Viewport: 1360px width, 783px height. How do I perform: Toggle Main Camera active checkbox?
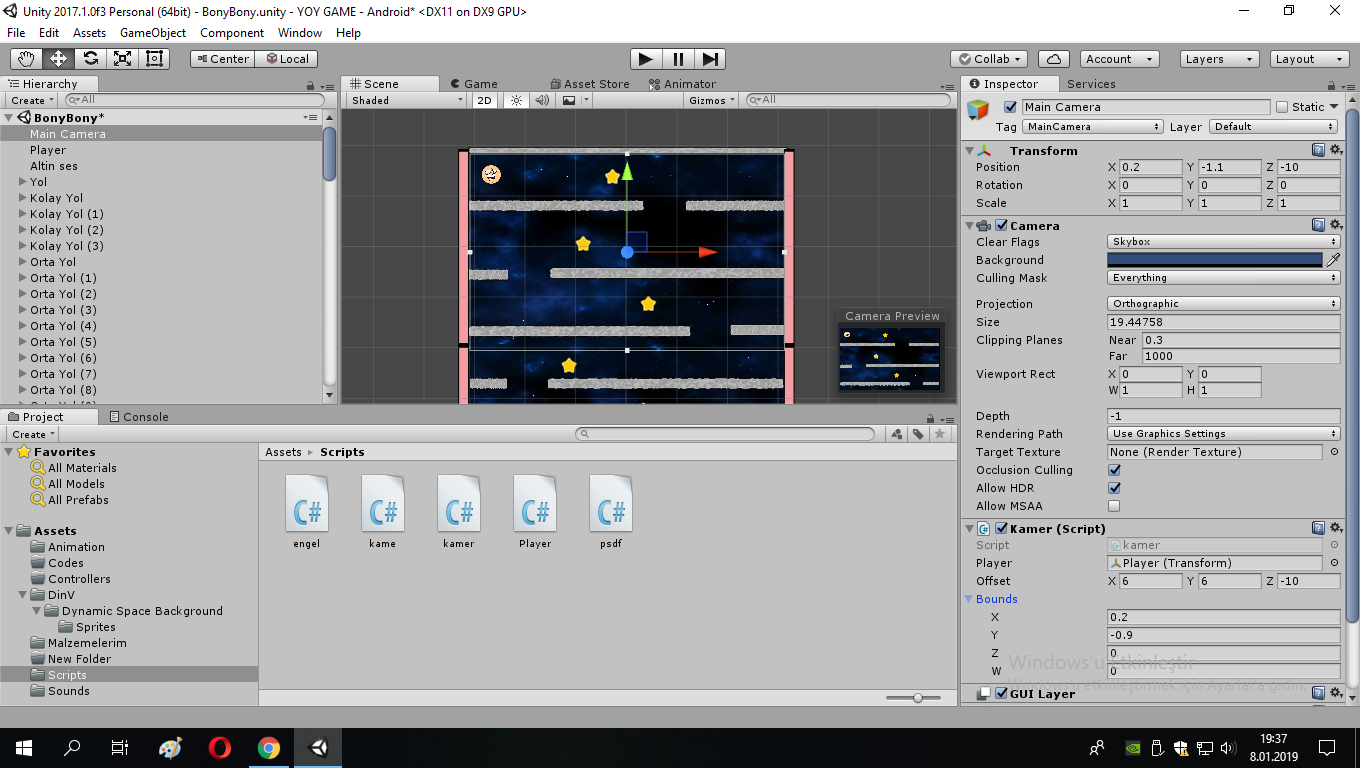[1010, 107]
